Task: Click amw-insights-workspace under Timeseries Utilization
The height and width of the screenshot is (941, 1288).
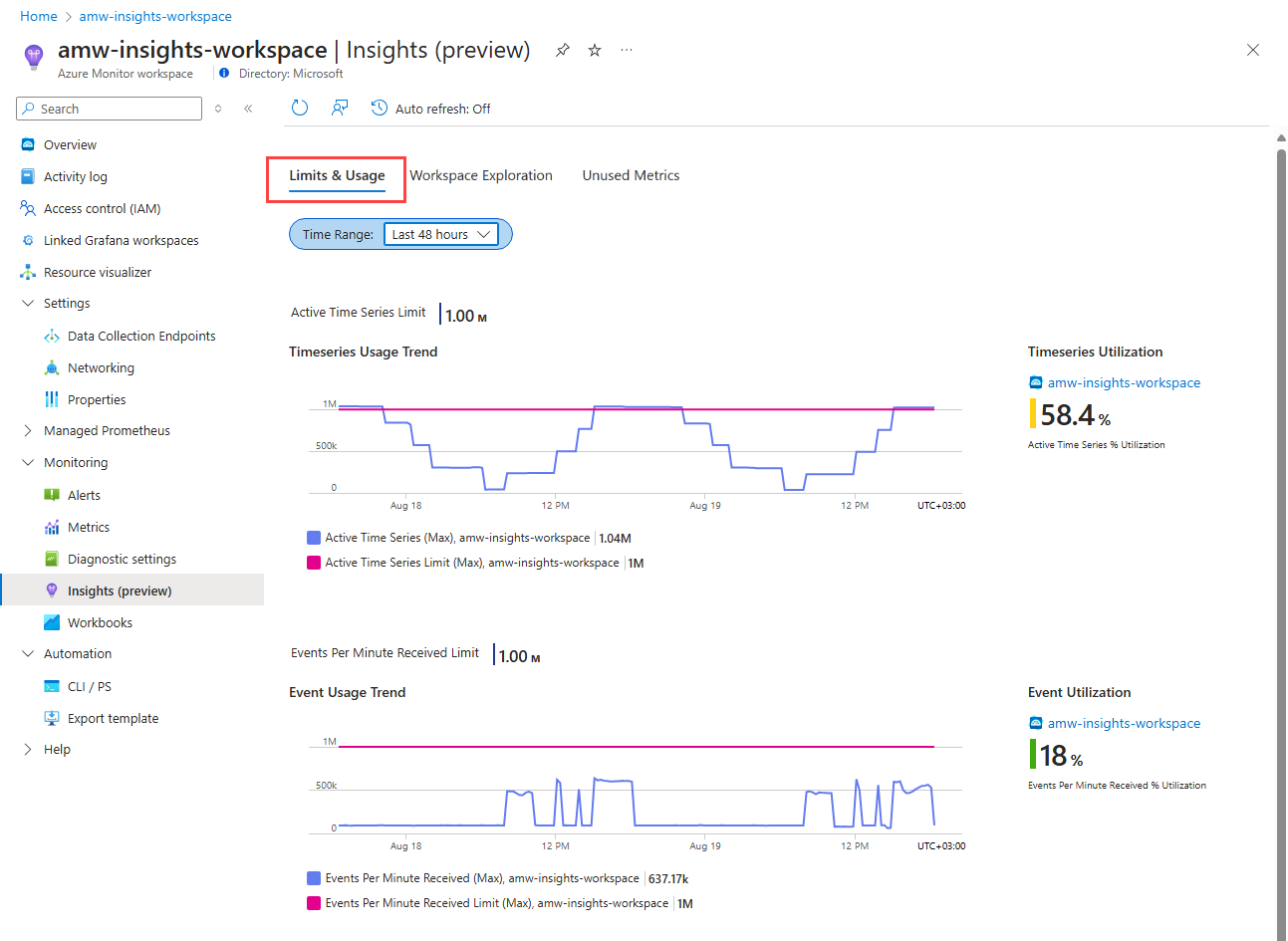Action: [1124, 381]
